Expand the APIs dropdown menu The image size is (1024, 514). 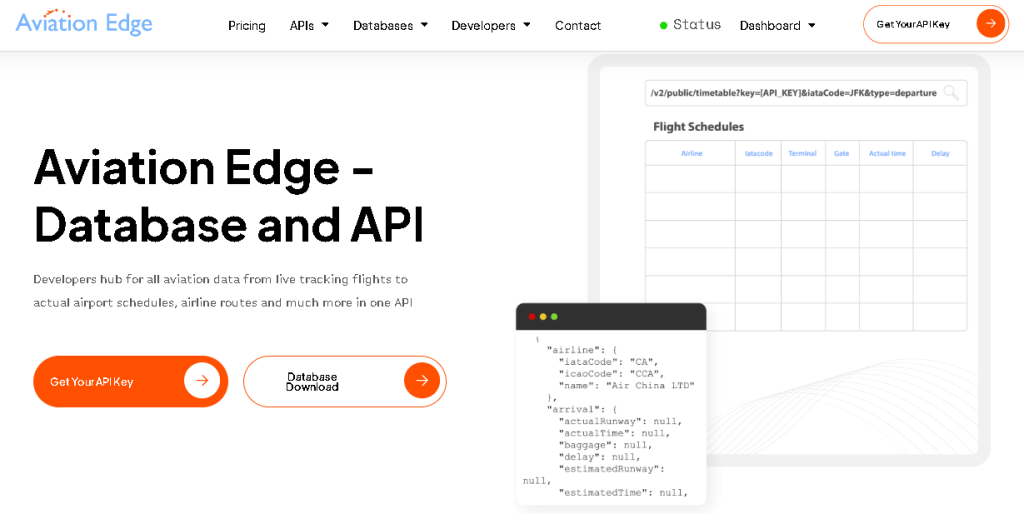[x=309, y=25]
